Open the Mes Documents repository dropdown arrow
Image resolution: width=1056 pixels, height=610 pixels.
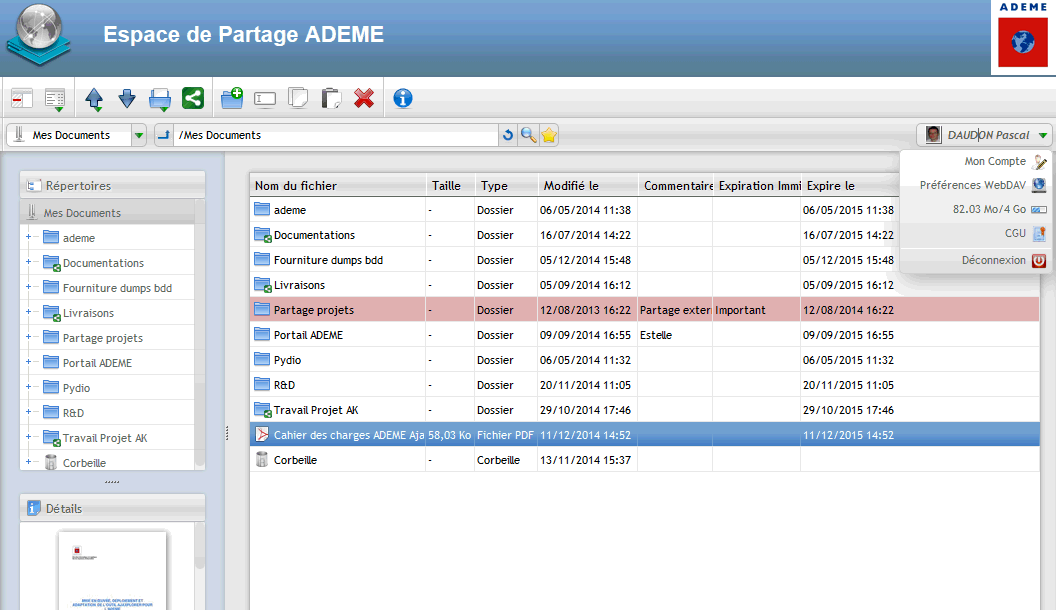(139, 135)
